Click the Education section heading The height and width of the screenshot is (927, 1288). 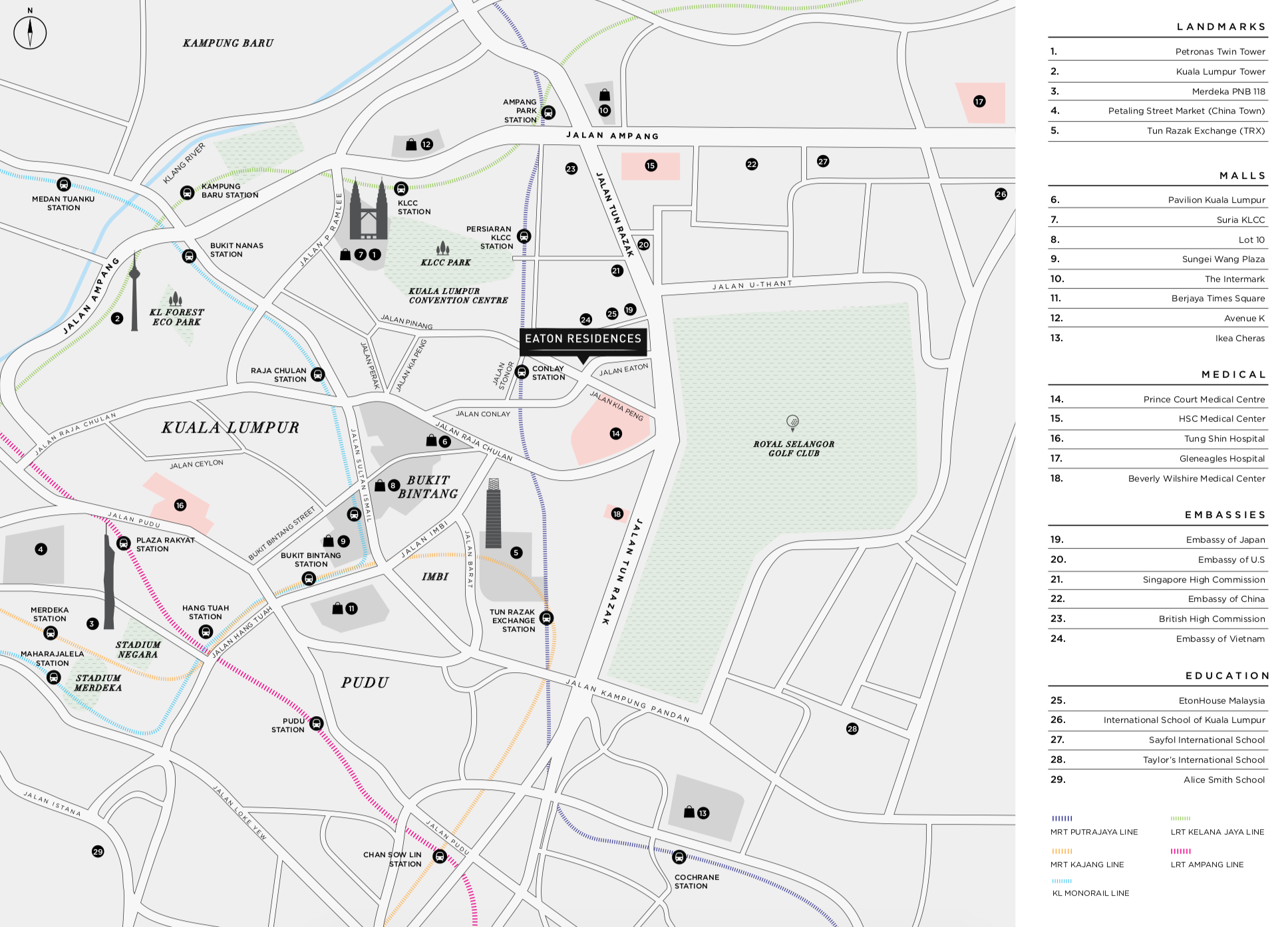pos(1227,676)
